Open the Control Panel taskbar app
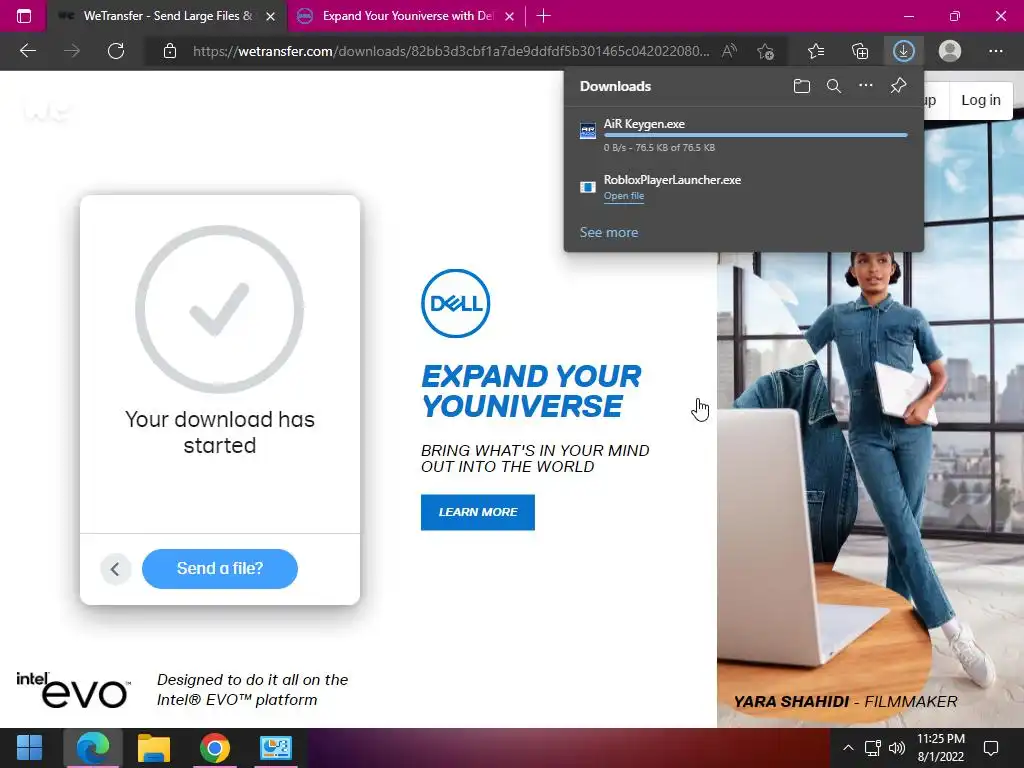This screenshot has height=768, width=1024. tap(276, 748)
